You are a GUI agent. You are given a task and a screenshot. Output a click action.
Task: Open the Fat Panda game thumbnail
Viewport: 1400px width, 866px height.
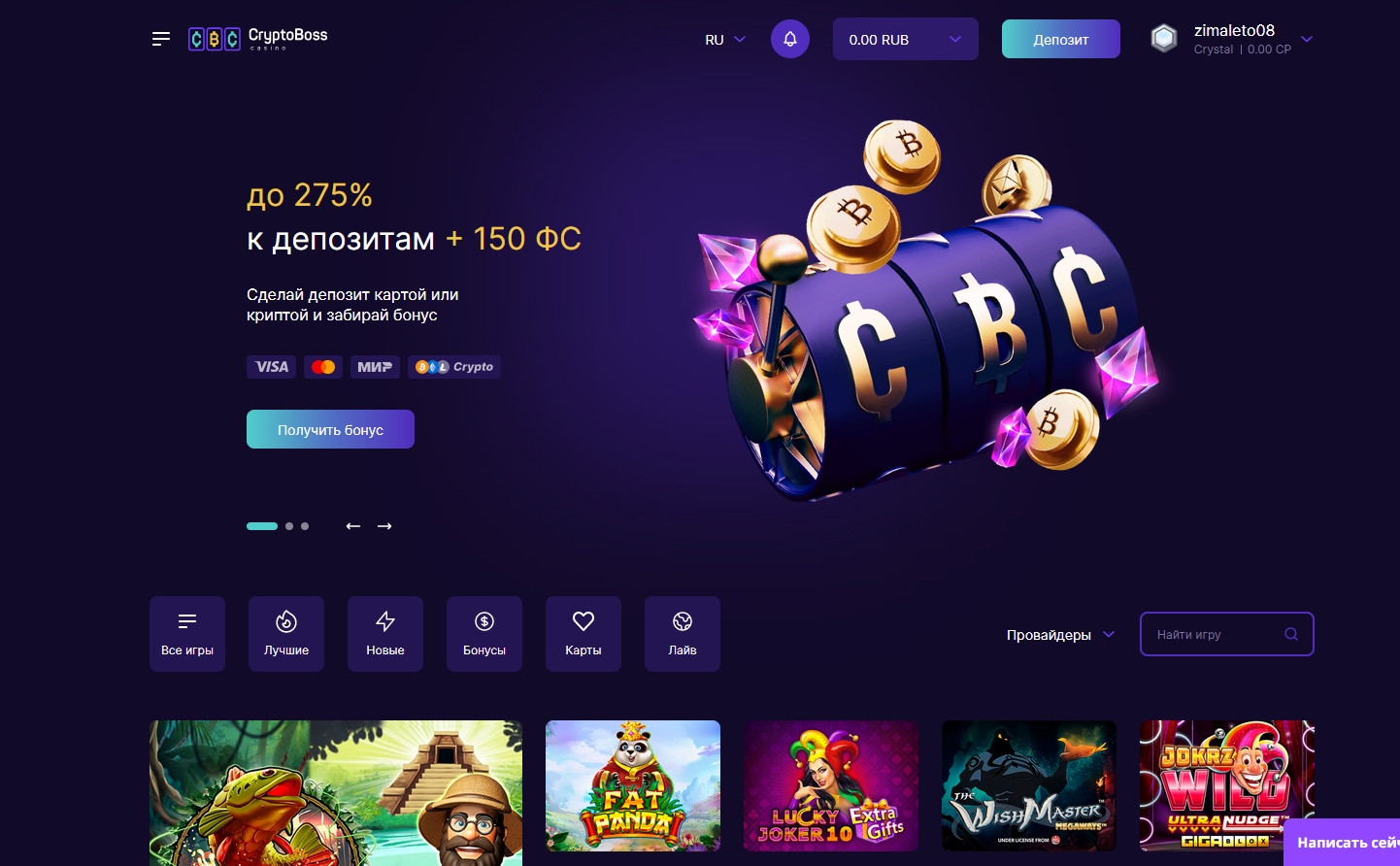pos(633,786)
